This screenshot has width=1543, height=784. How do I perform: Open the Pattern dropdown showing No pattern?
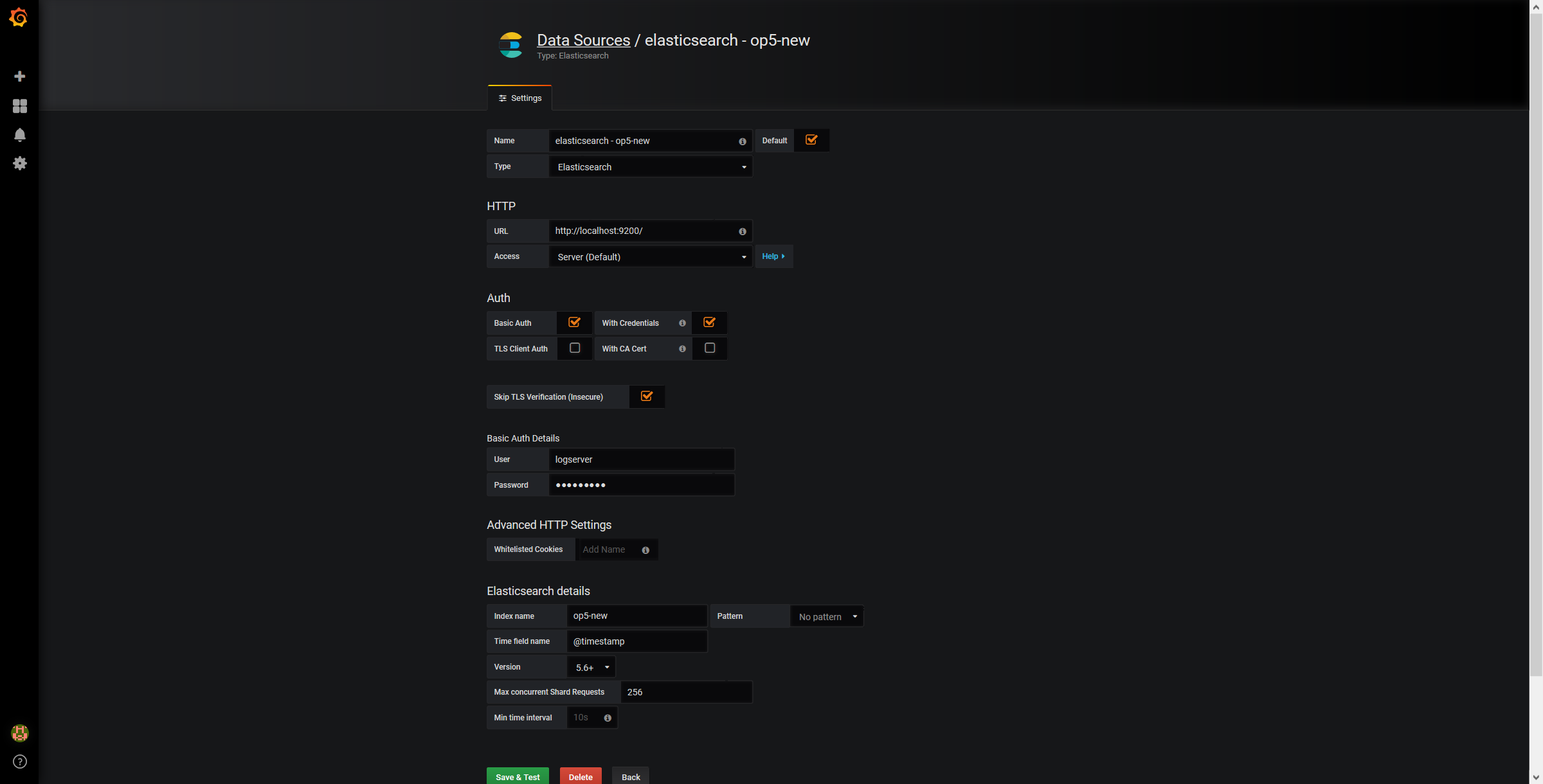pyautogui.click(x=827, y=617)
